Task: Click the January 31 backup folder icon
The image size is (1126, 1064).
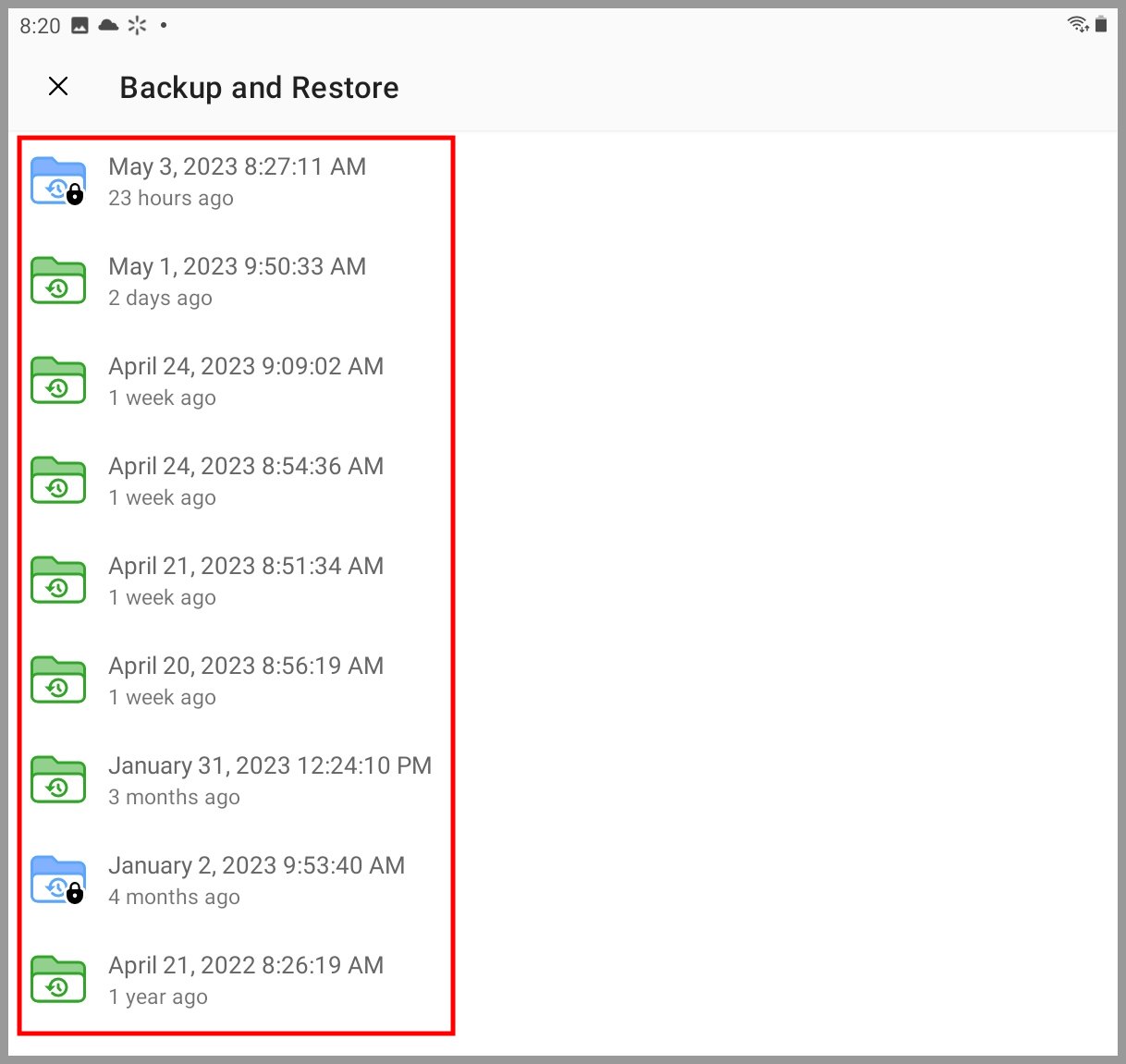Action: pyautogui.click(x=58, y=780)
